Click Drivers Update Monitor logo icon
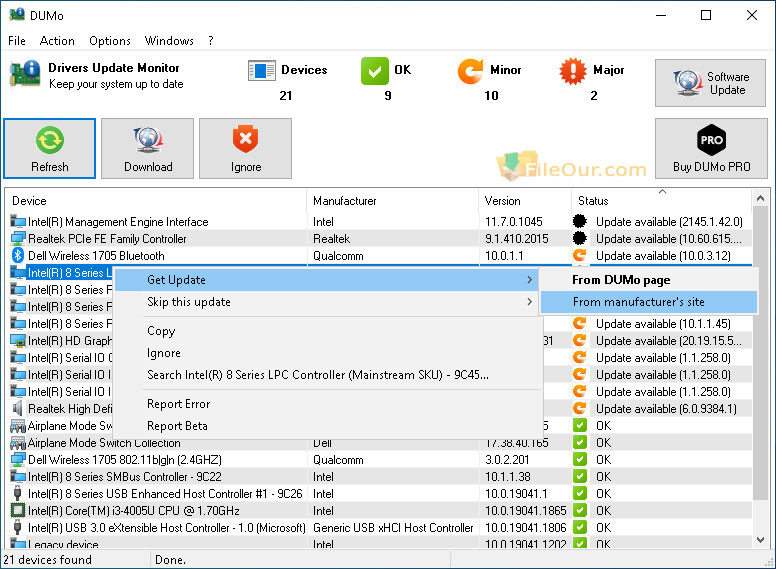Viewport: 776px width, 569px height. point(25,73)
